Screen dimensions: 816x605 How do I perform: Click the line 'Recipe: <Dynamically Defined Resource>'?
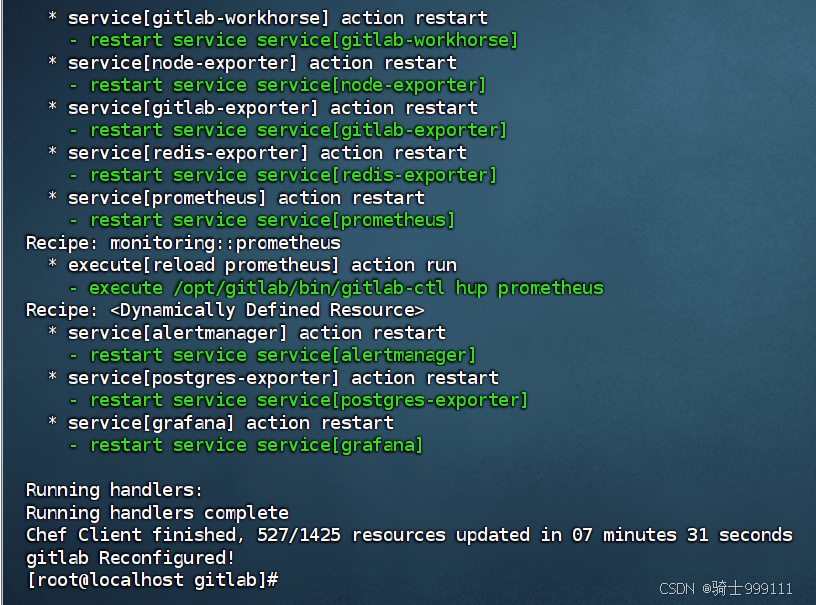pos(225,311)
